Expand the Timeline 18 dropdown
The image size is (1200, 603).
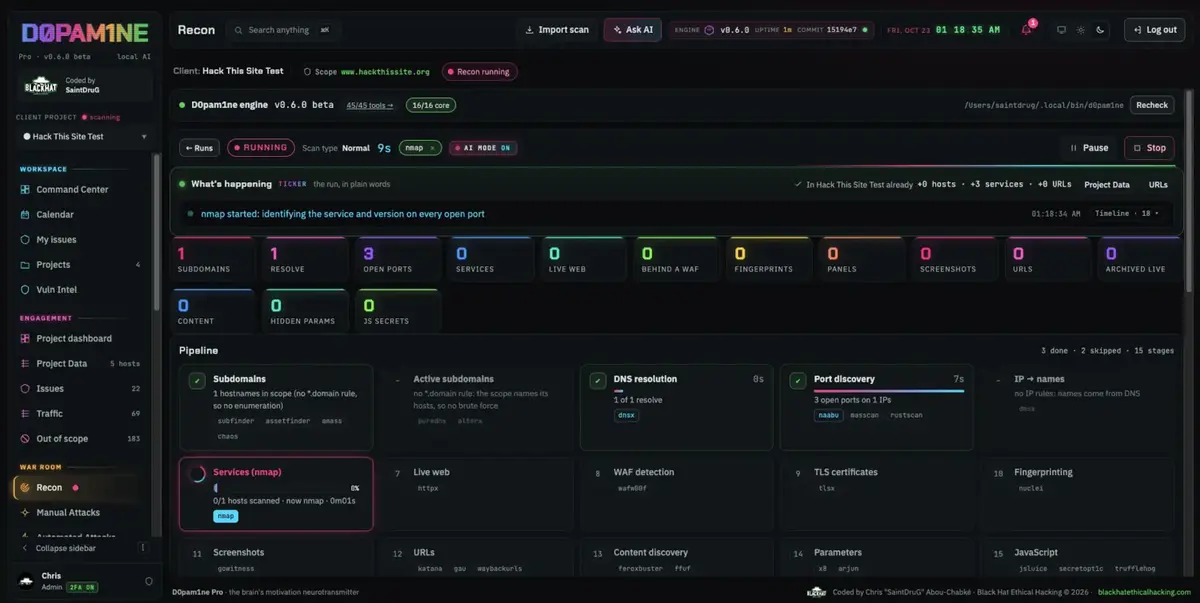1127,213
